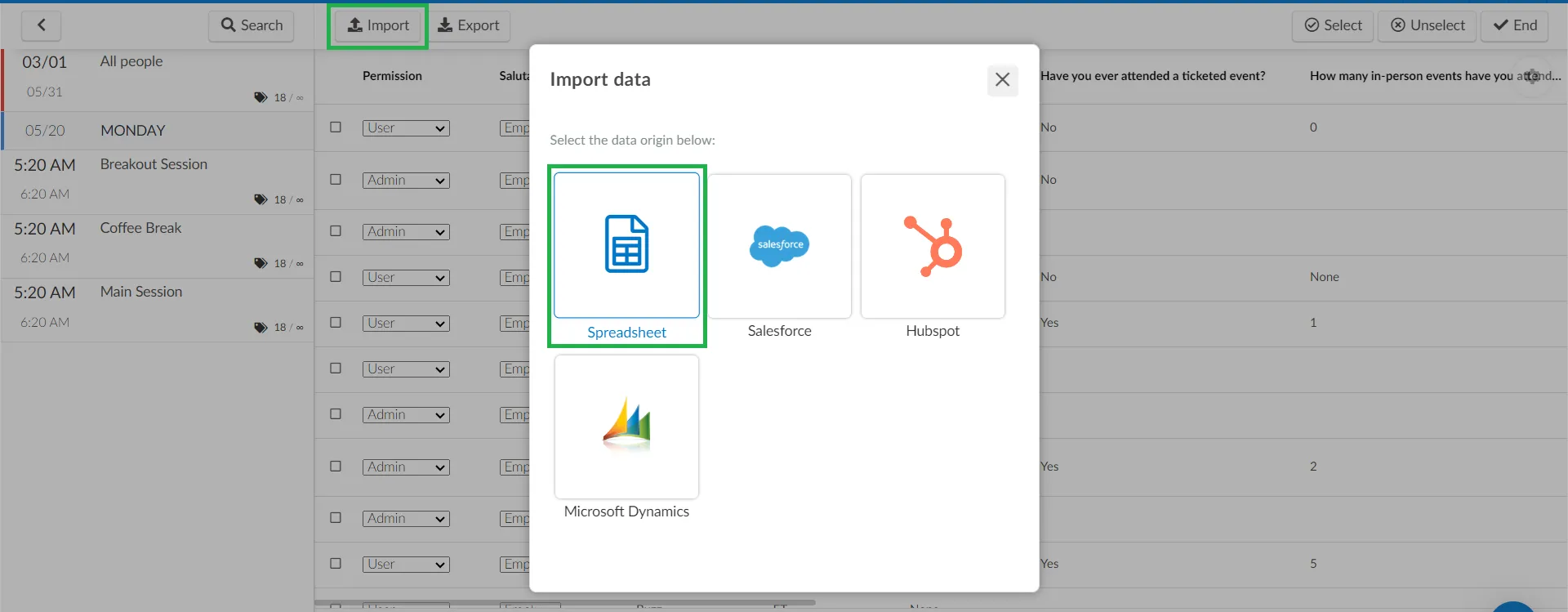Viewport: 1568px width, 612px height.
Task: Open the fifth row User permission dropdown
Action: tap(406, 324)
